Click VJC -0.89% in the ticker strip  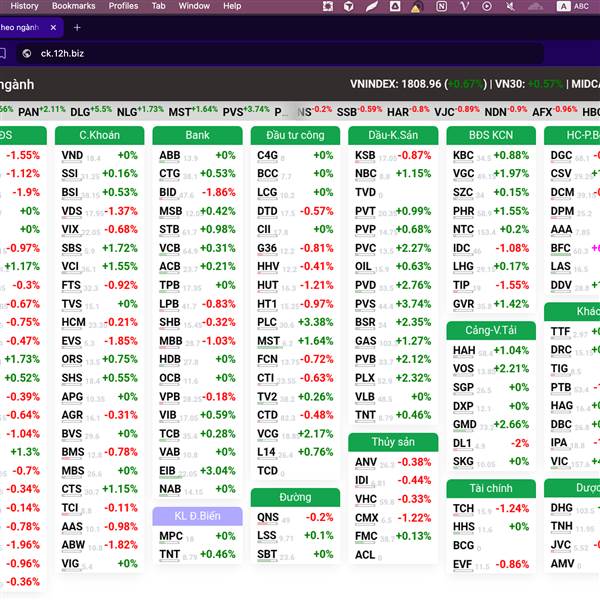click(x=457, y=111)
